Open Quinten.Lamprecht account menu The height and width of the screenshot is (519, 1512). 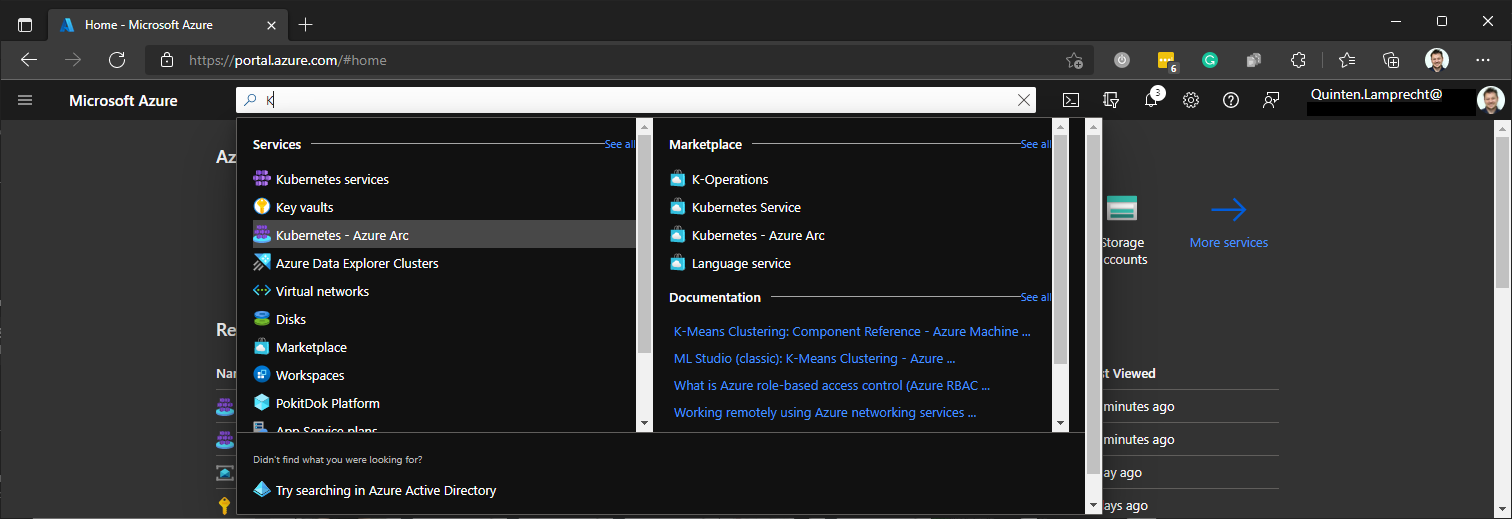pos(1407,100)
